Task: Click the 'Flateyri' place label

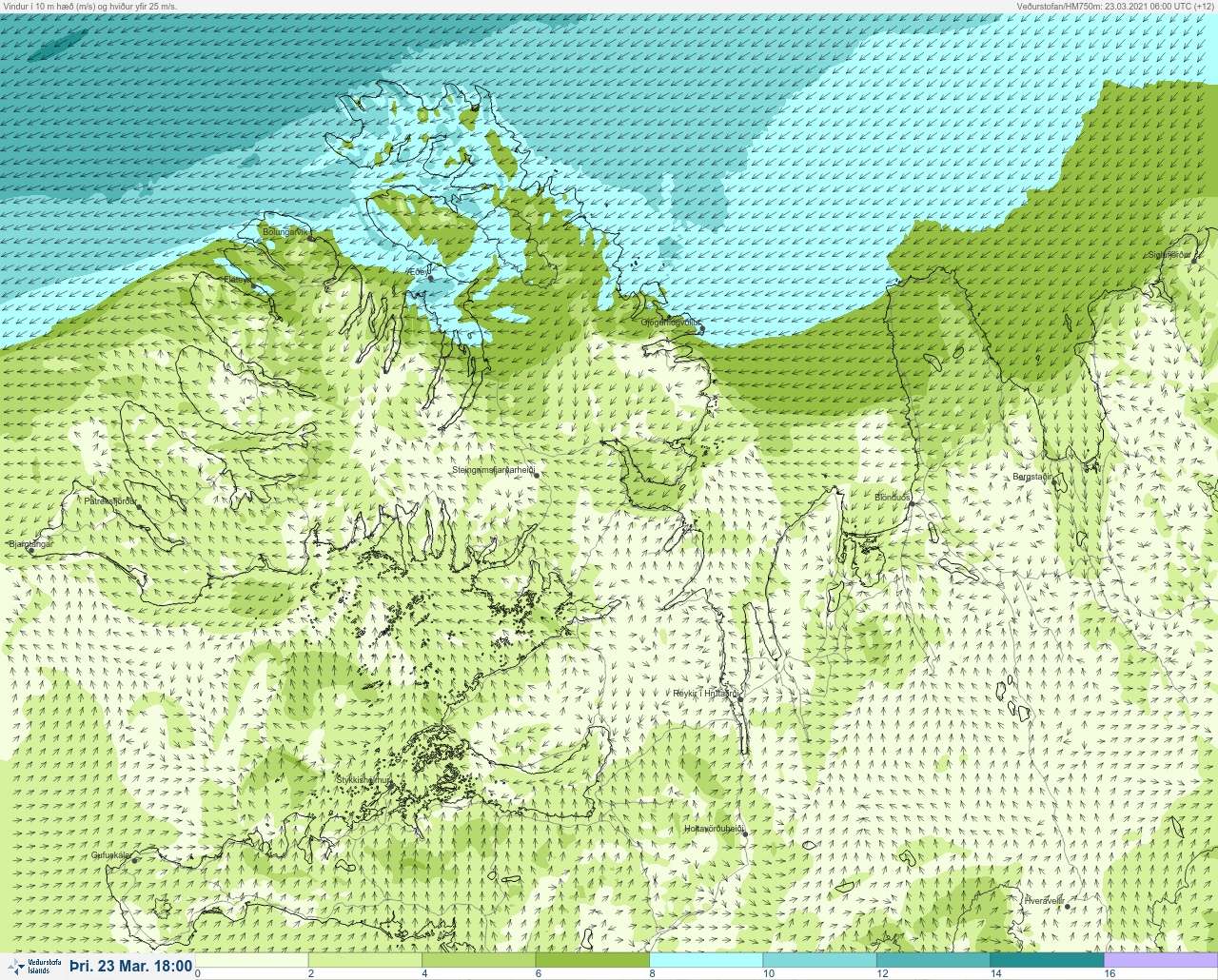Action: click(238, 280)
